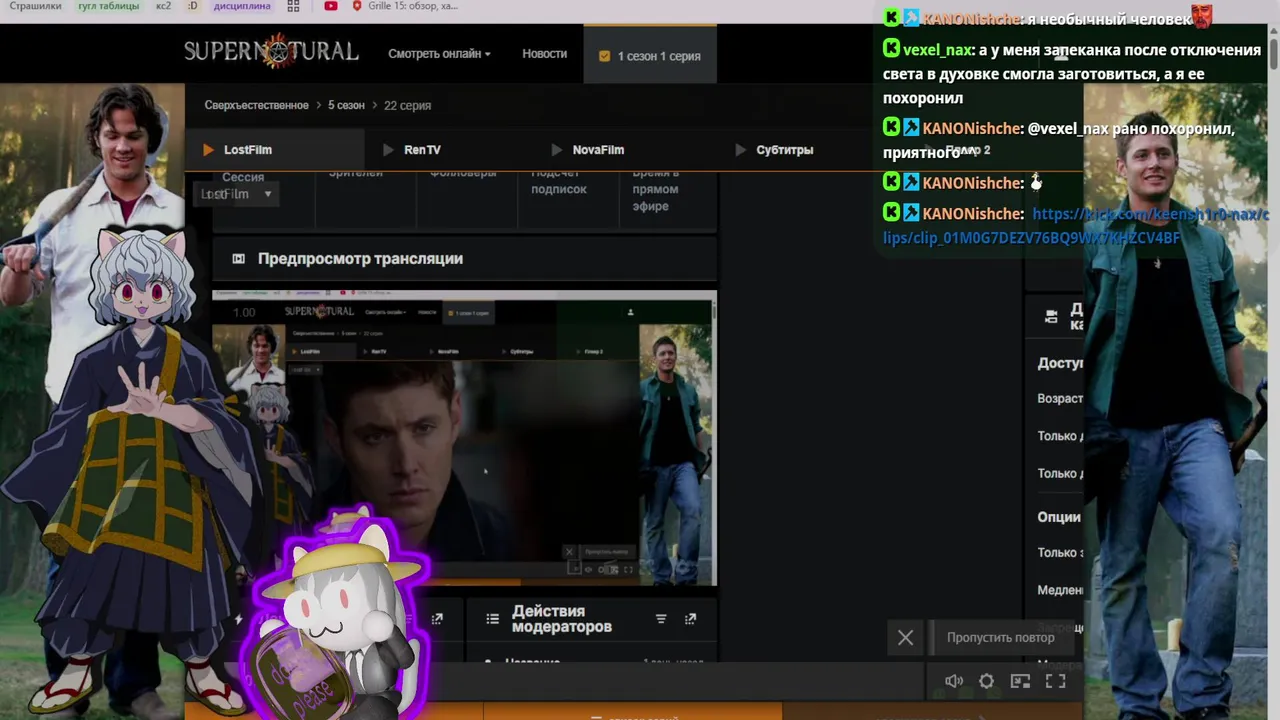The width and height of the screenshot is (1280, 720).
Task: Toggle the 1 сезон 1 серия checkbox
Action: point(604,56)
